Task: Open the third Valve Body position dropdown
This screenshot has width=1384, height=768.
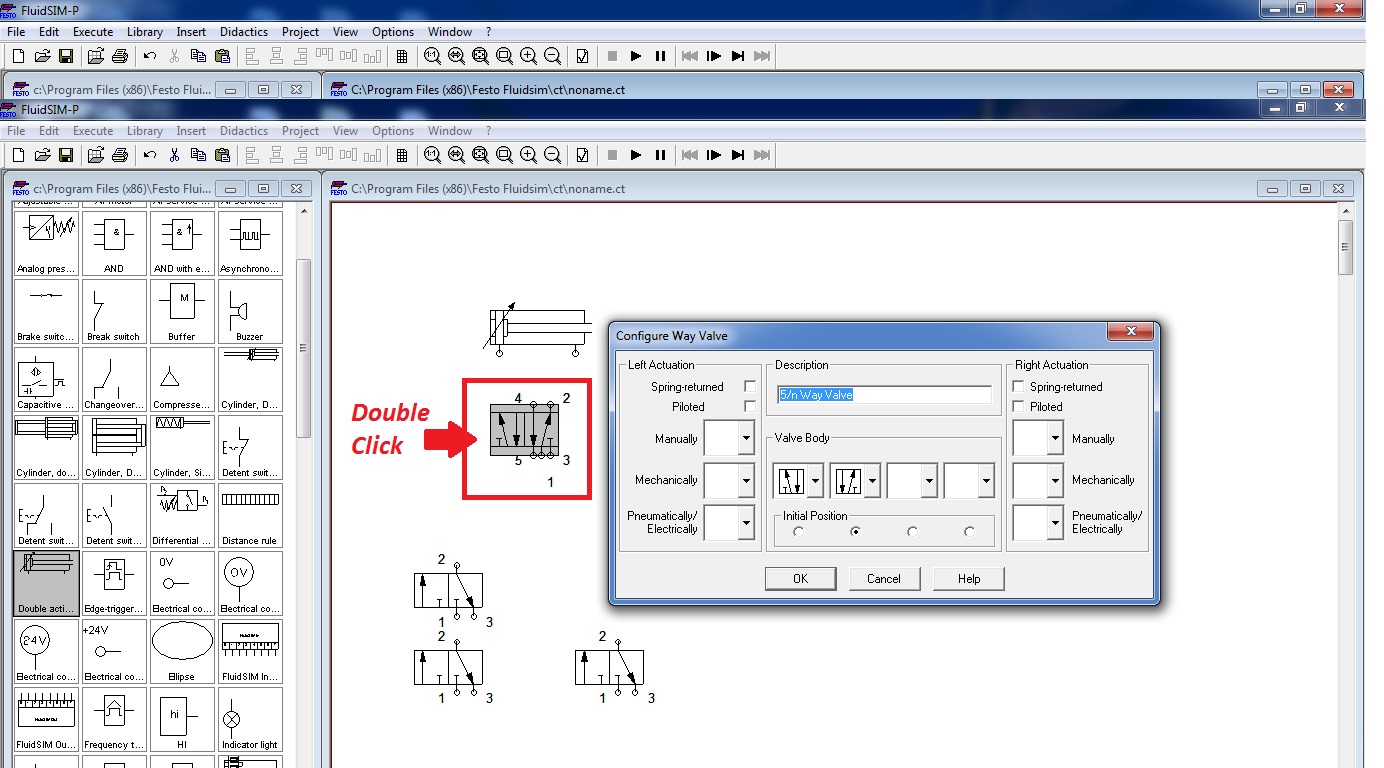Action: click(x=930, y=480)
